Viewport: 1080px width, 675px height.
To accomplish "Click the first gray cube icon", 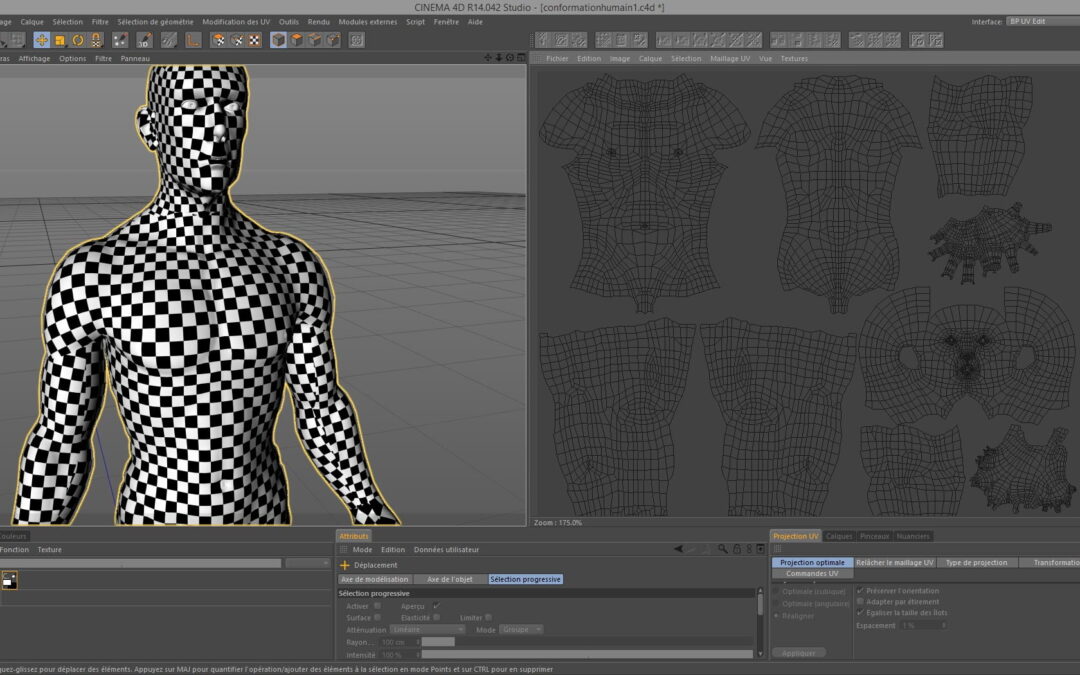I will coord(278,40).
